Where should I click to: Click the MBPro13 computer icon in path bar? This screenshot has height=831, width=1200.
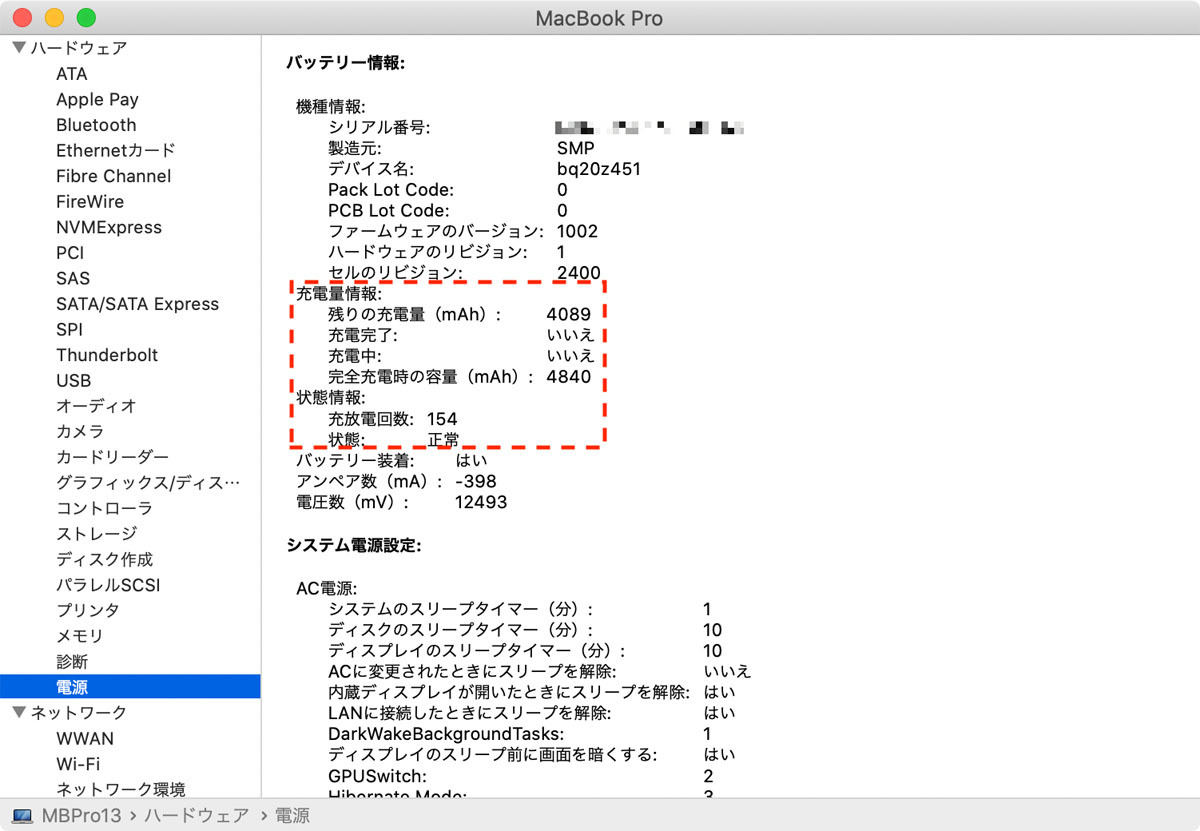pos(22,816)
